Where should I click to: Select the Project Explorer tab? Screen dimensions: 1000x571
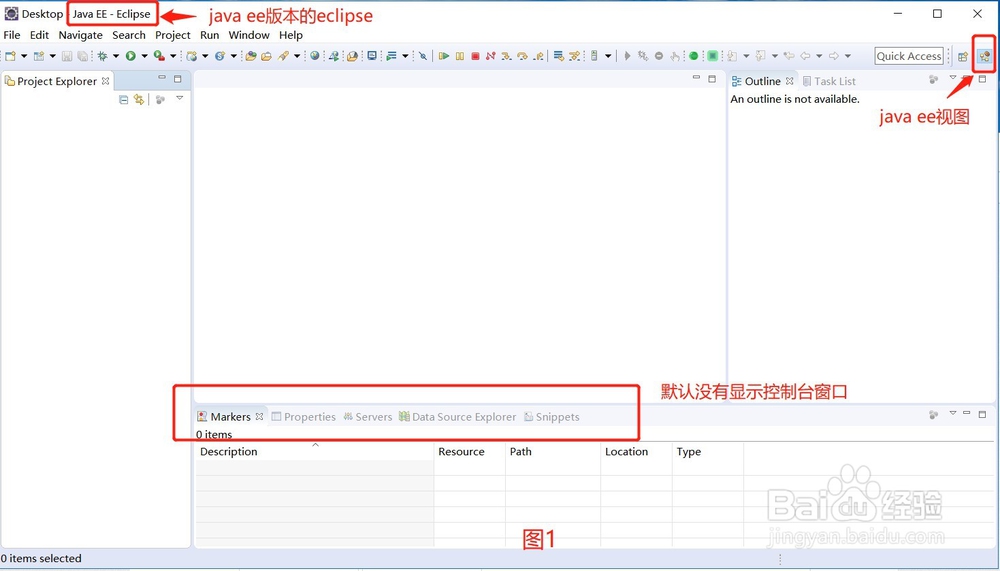point(57,81)
